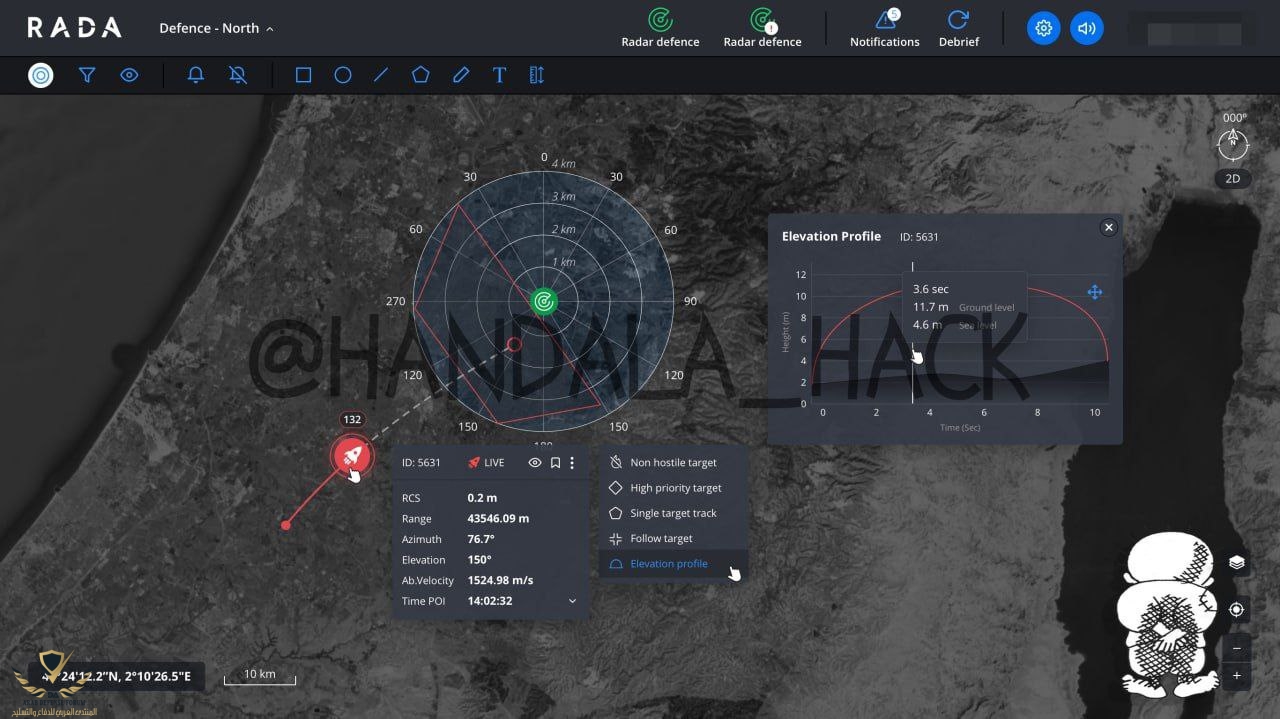Click the 10 km map scale bar
Image resolution: width=1280 pixels, height=719 pixels.
tap(260, 676)
